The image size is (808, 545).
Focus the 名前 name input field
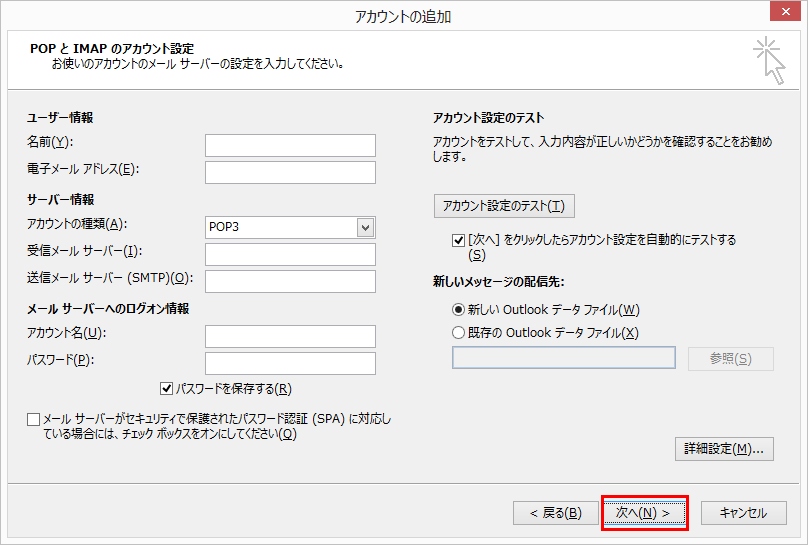click(x=290, y=145)
